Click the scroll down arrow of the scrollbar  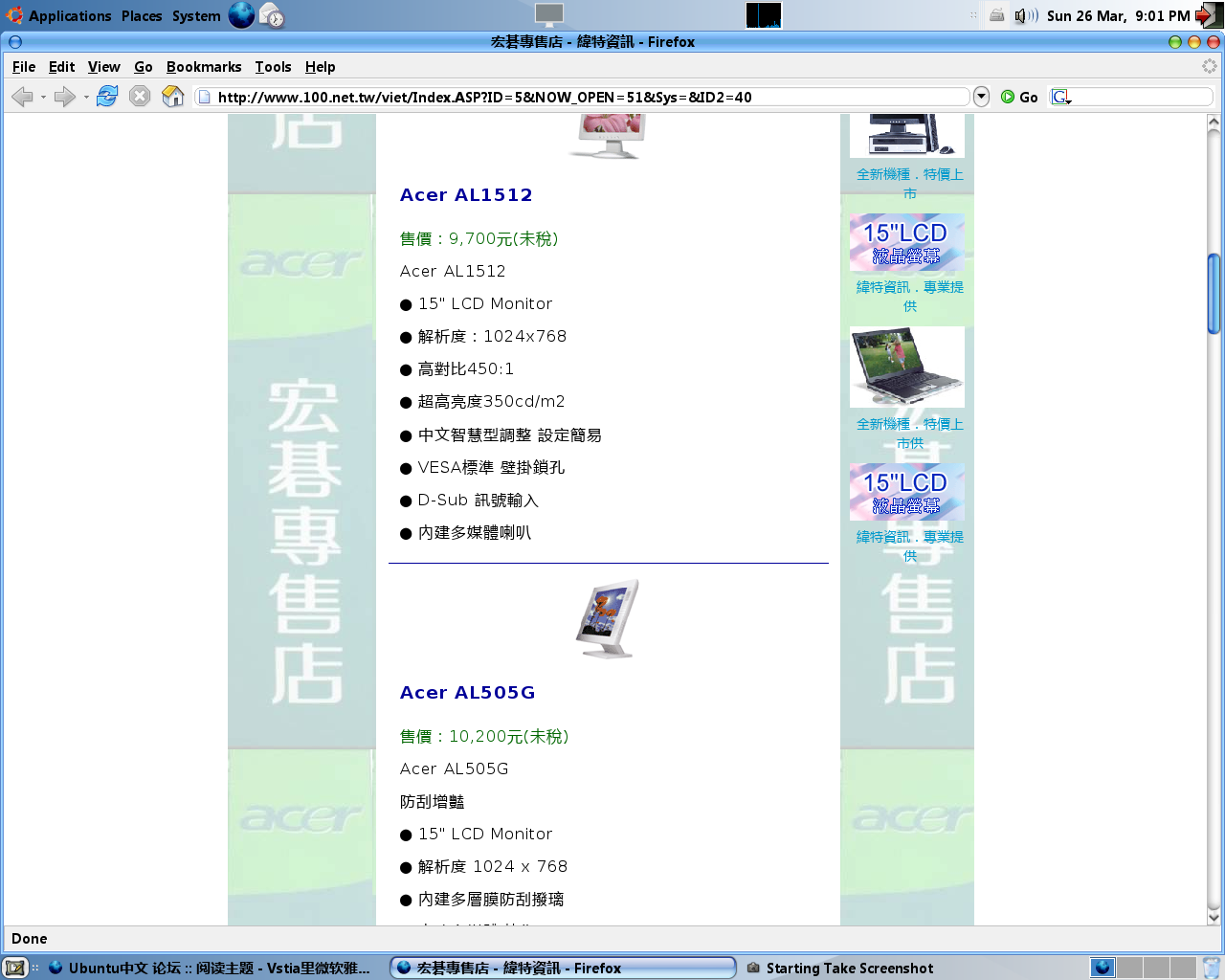tap(1214, 917)
